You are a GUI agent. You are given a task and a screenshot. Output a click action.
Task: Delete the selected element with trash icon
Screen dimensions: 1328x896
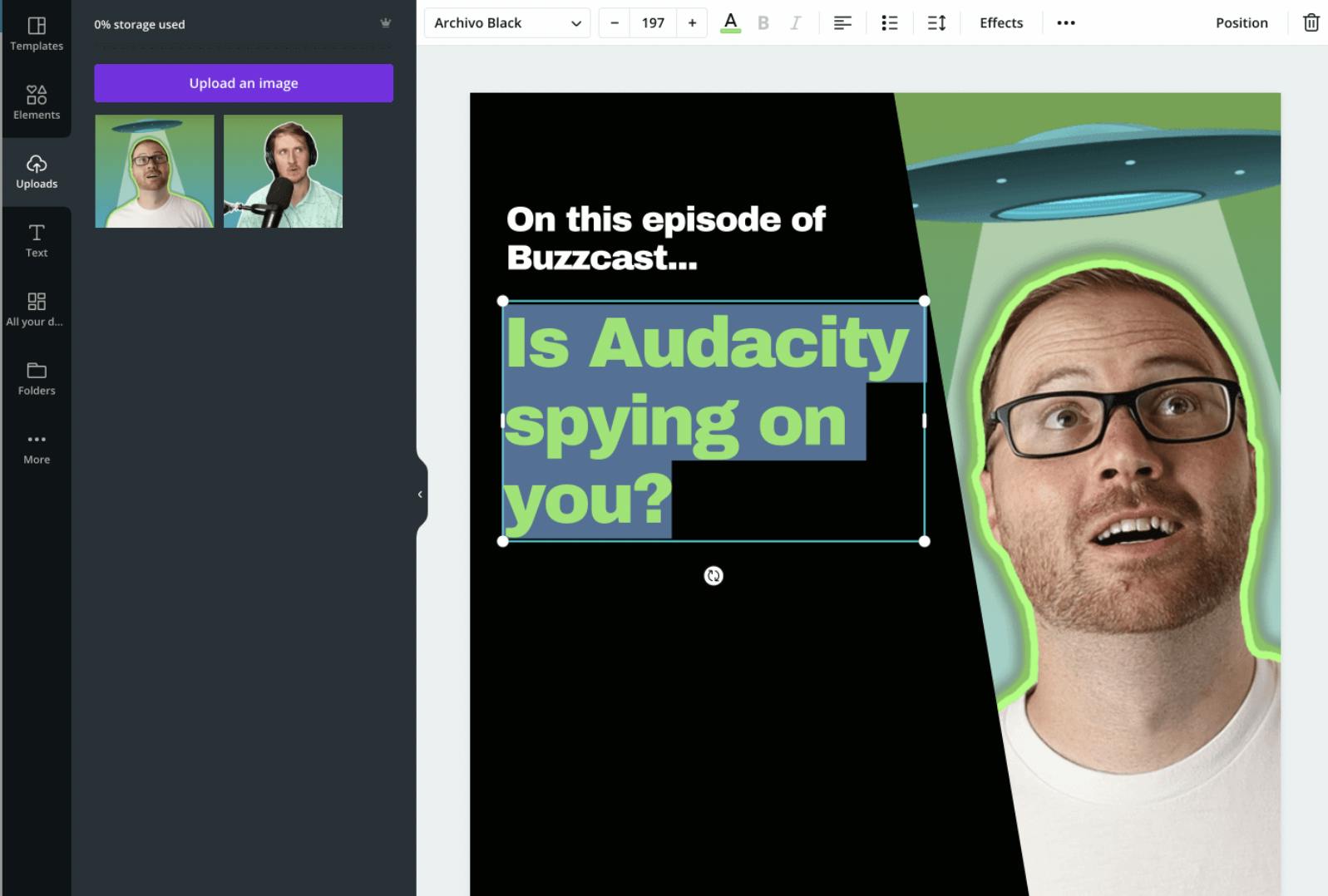1311,23
